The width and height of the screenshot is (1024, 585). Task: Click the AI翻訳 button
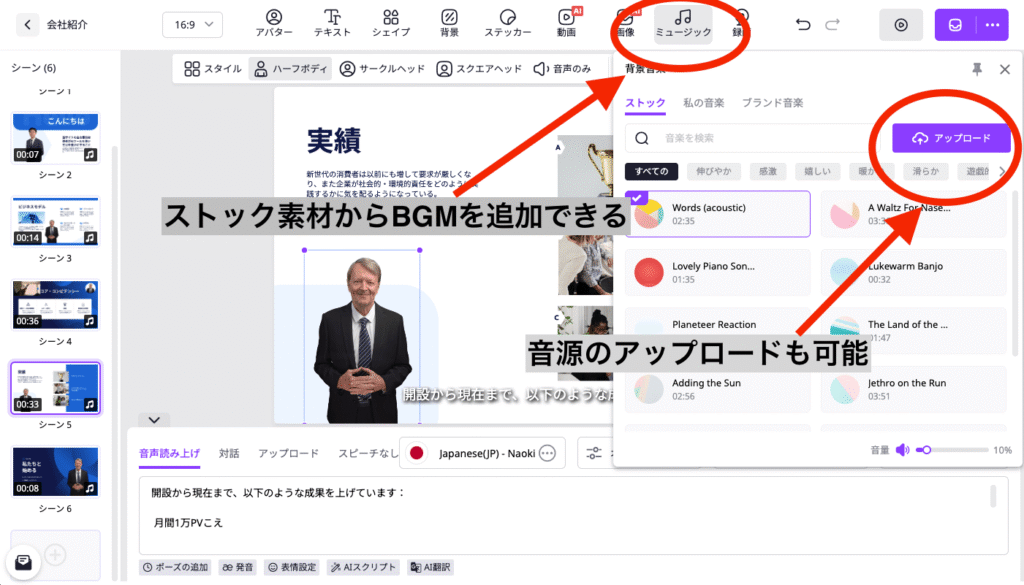[x=430, y=567]
